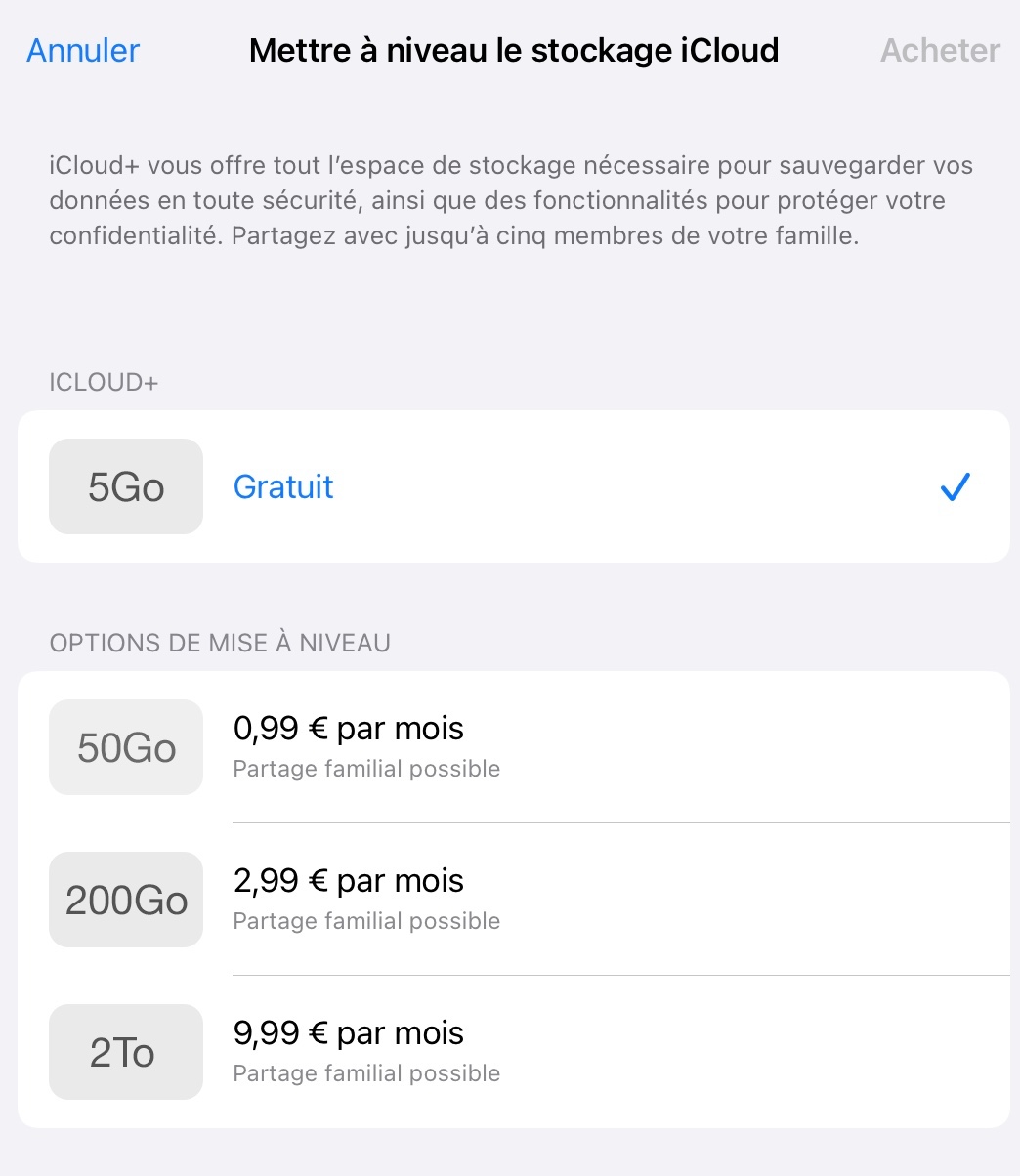
Task: Select the 2,99 € par mois plan
Action: coord(349,881)
